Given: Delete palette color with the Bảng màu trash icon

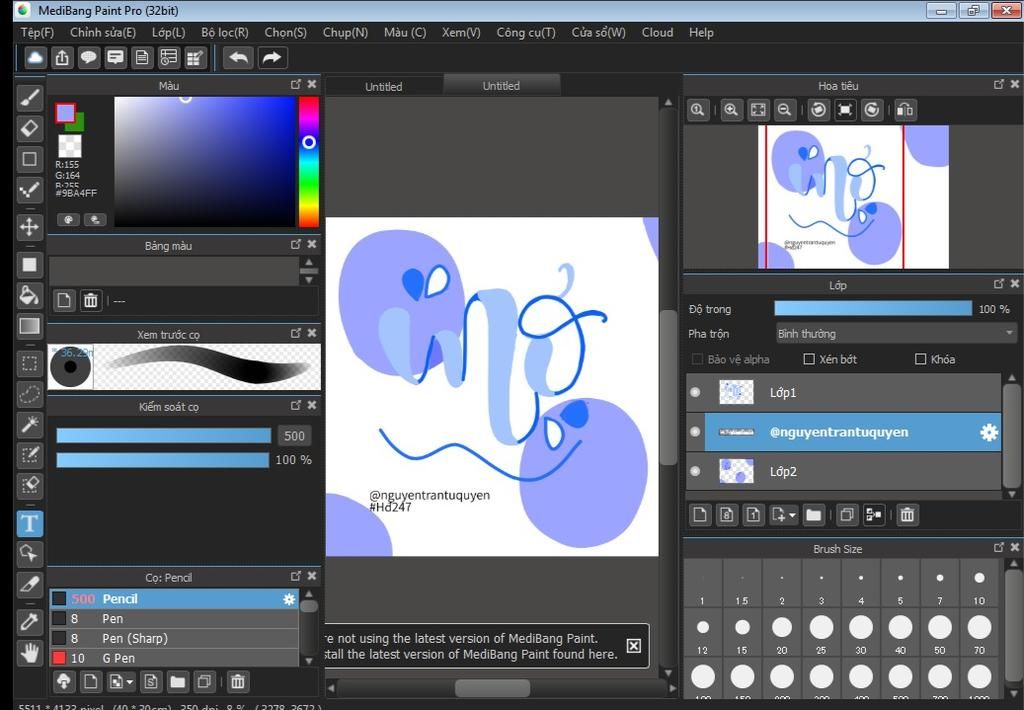Looking at the screenshot, I should coord(90,300).
